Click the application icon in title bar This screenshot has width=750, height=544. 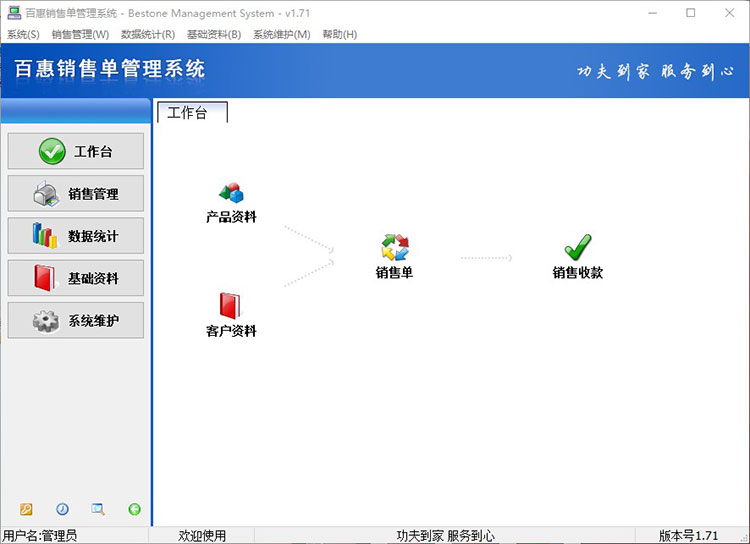pyautogui.click(x=14, y=13)
